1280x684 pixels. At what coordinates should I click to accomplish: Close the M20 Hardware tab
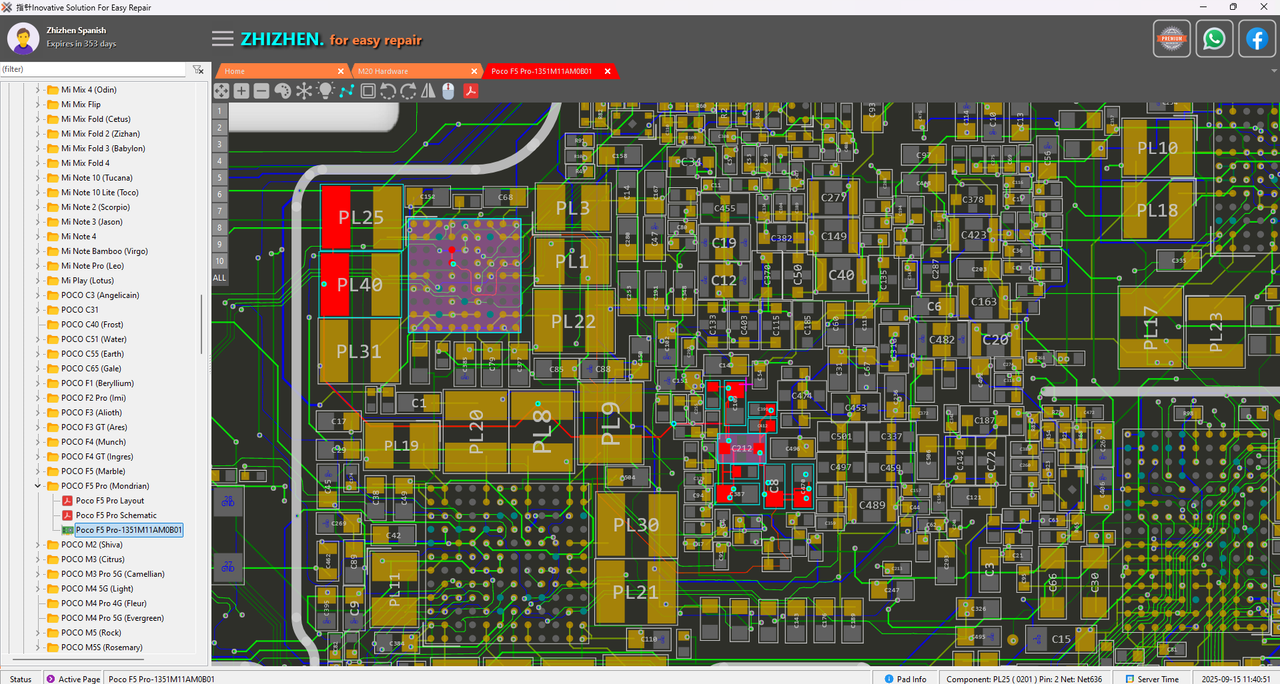tap(472, 71)
